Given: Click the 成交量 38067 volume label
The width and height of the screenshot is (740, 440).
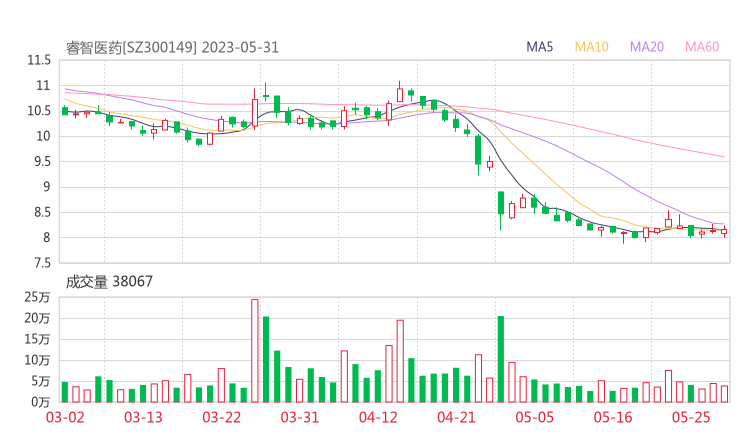Looking at the screenshot, I should [x=109, y=282].
